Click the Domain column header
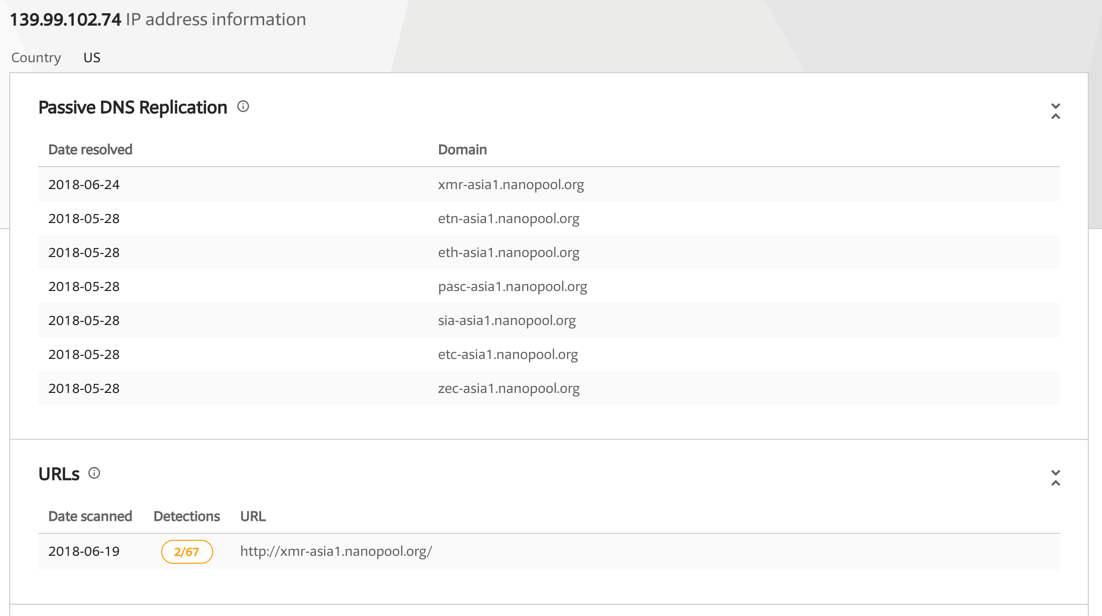The height and width of the screenshot is (616, 1102). [x=462, y=149]
